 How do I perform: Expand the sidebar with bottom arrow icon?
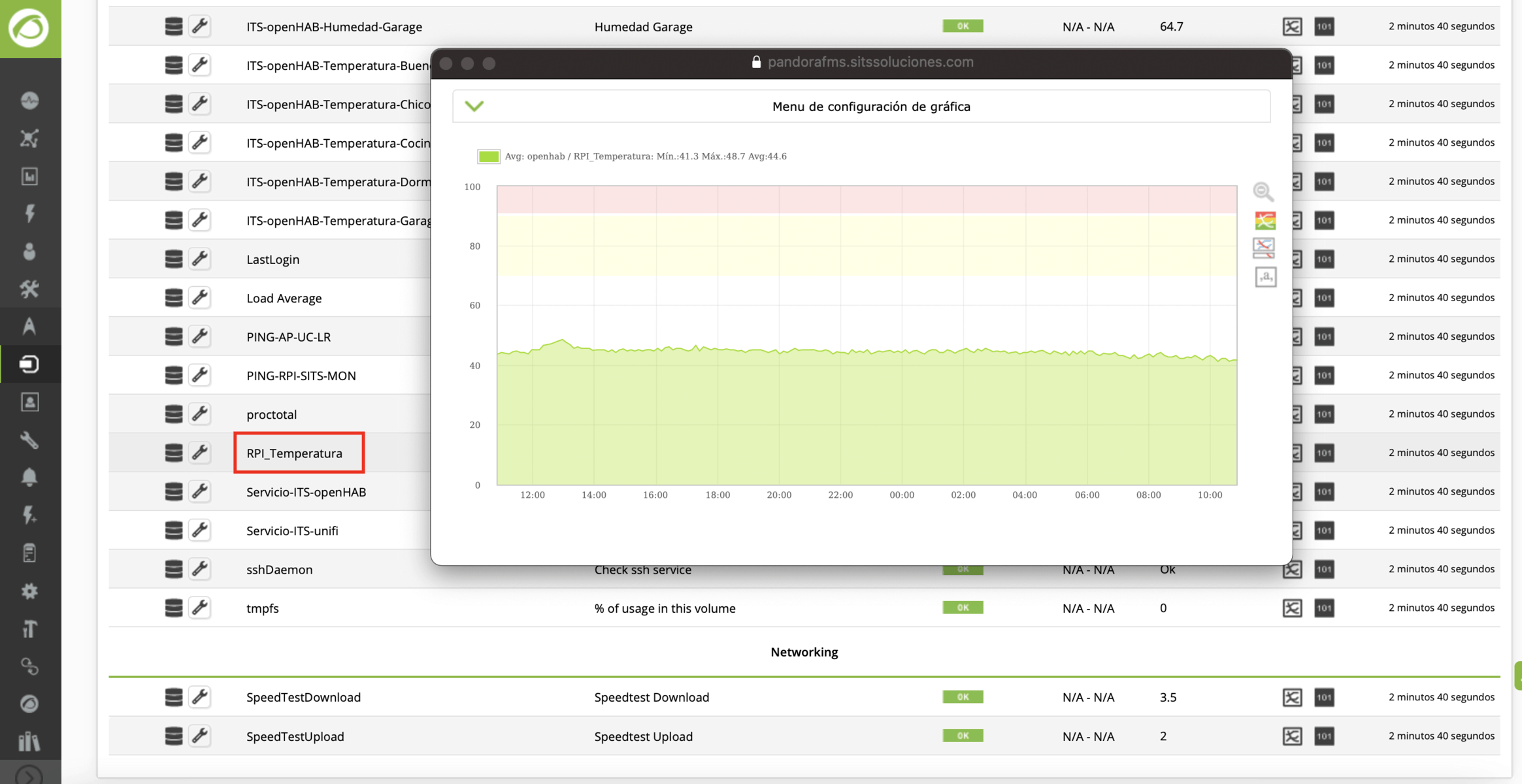(x=29, y=776)
